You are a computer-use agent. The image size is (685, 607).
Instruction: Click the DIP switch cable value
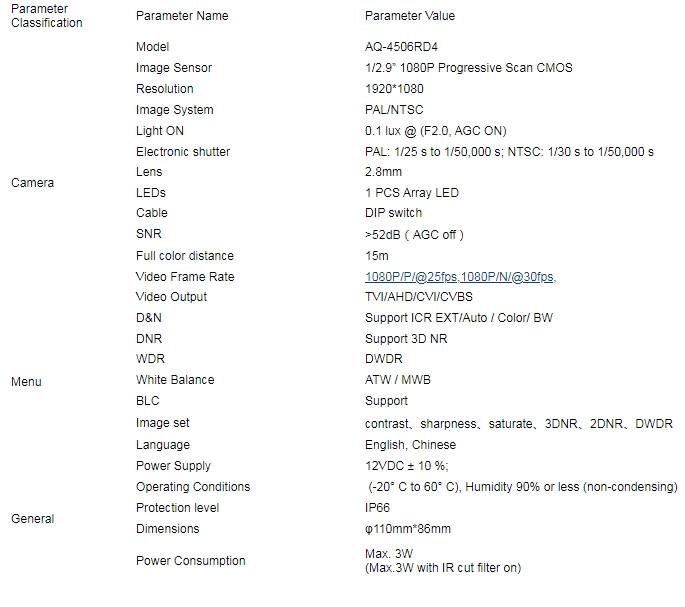tap(393, 213)
